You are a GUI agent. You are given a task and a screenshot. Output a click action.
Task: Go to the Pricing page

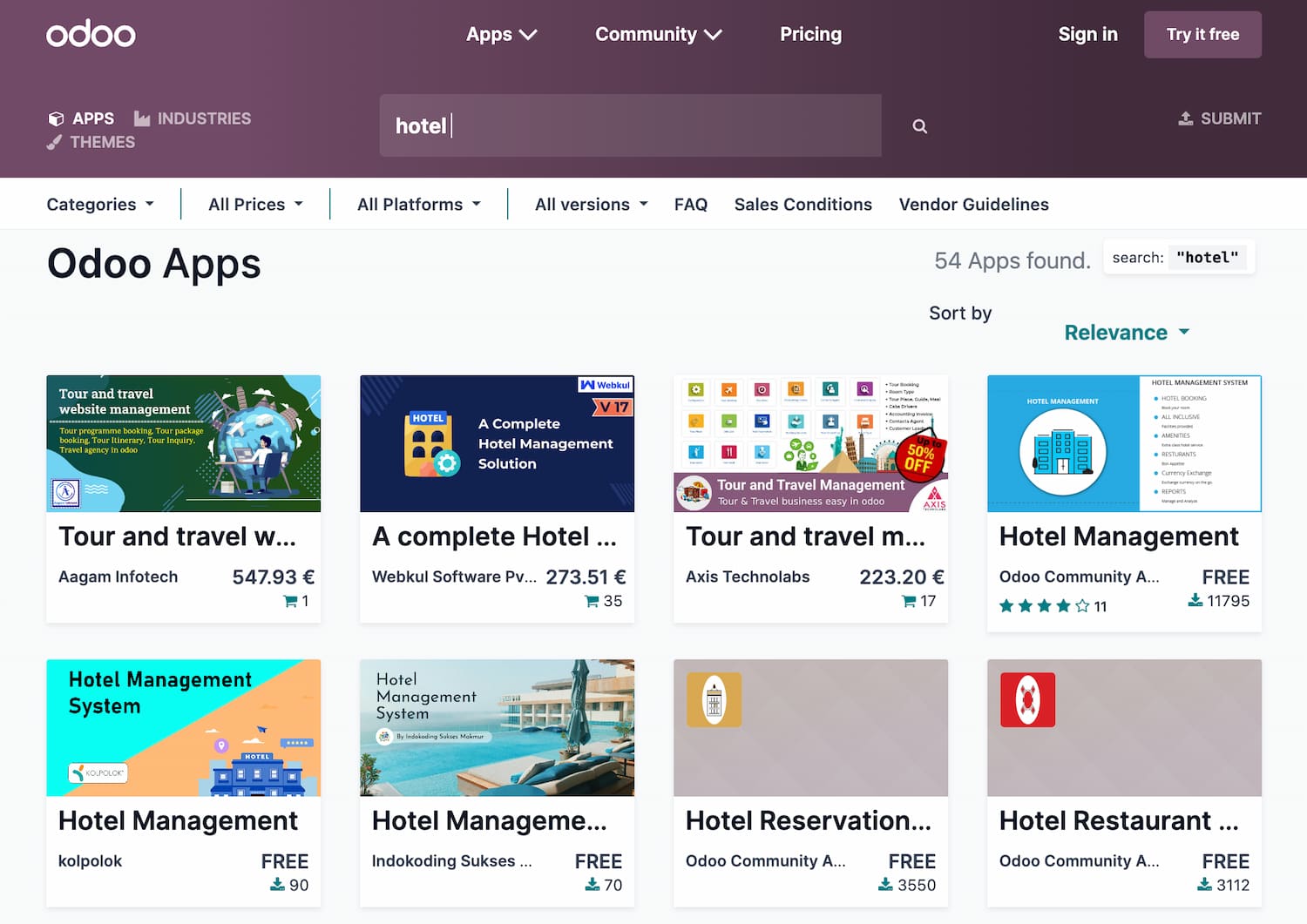[x=810, y=34]
